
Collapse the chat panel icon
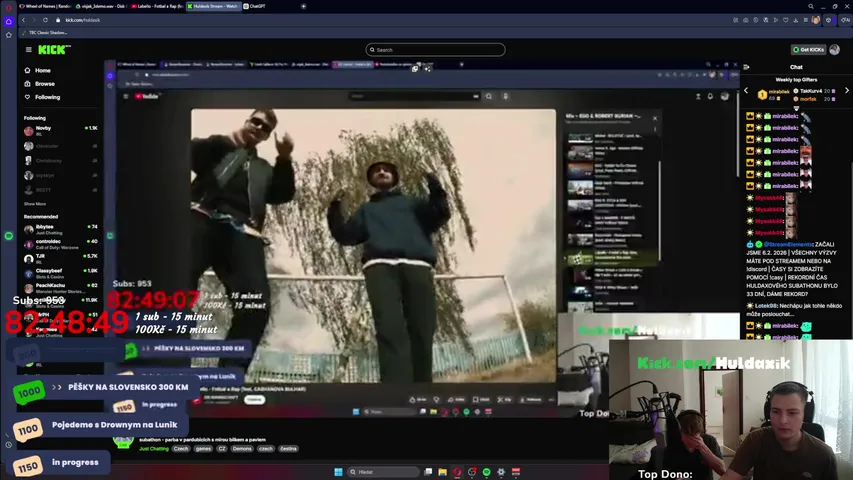[746, 67]
